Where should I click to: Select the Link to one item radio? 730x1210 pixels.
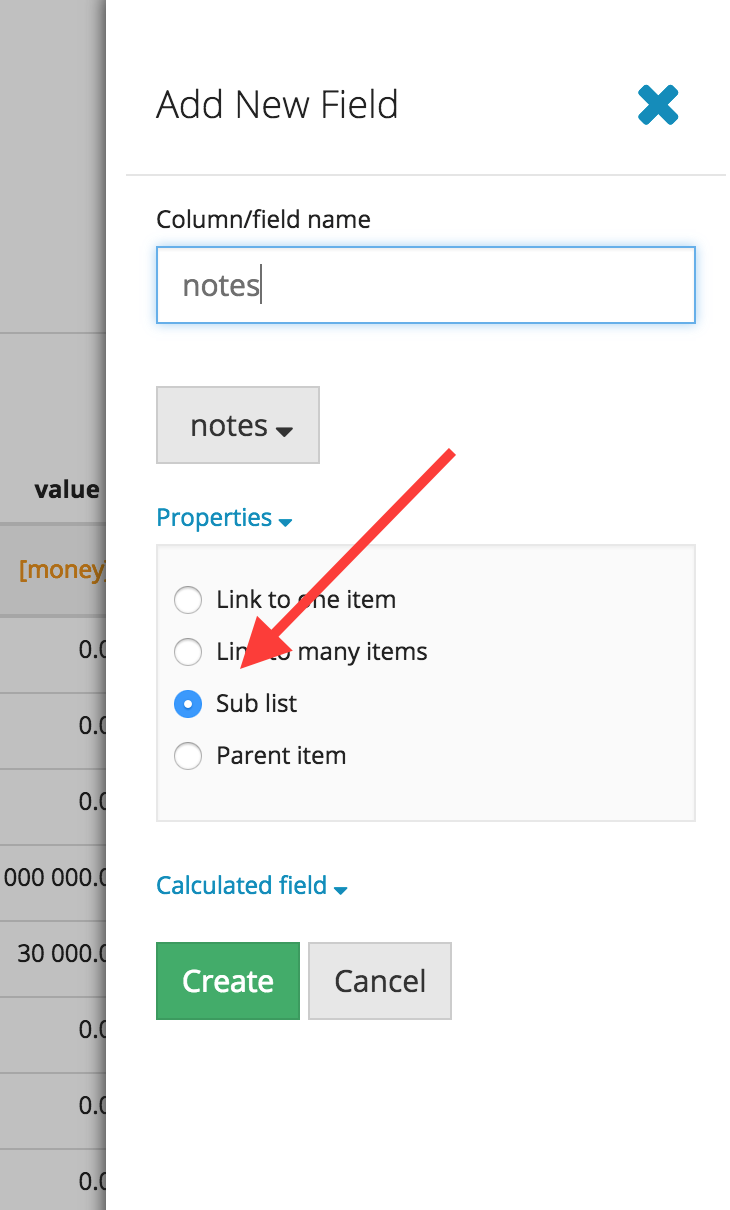[x=188, y=600]
